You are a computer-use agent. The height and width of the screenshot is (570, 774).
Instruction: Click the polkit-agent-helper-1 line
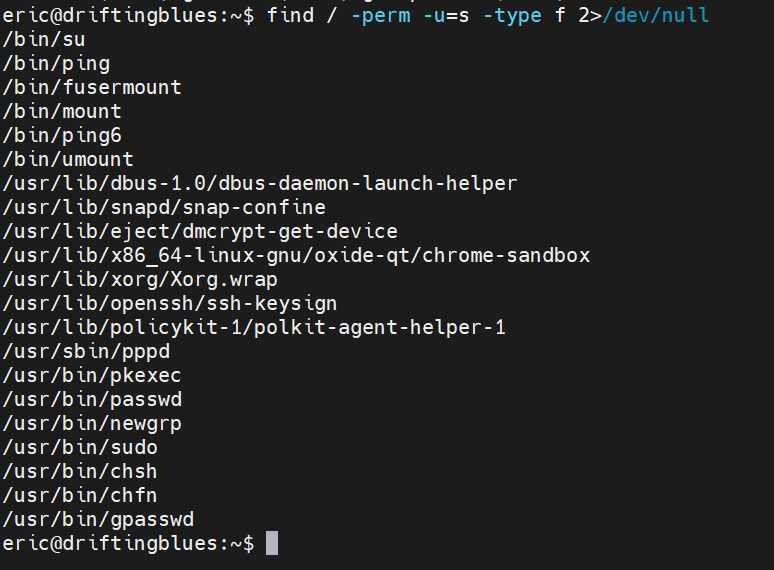coord(254,328)
